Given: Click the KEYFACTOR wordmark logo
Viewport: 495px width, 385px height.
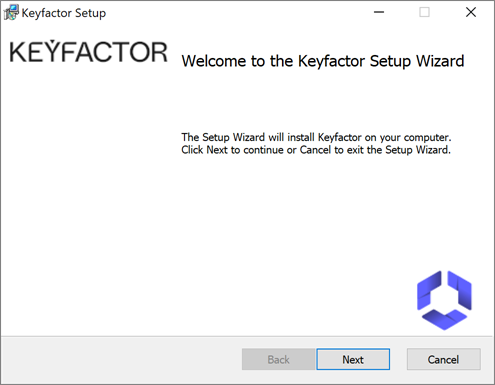Looking at the screenshot, I should tap(88, 52).
